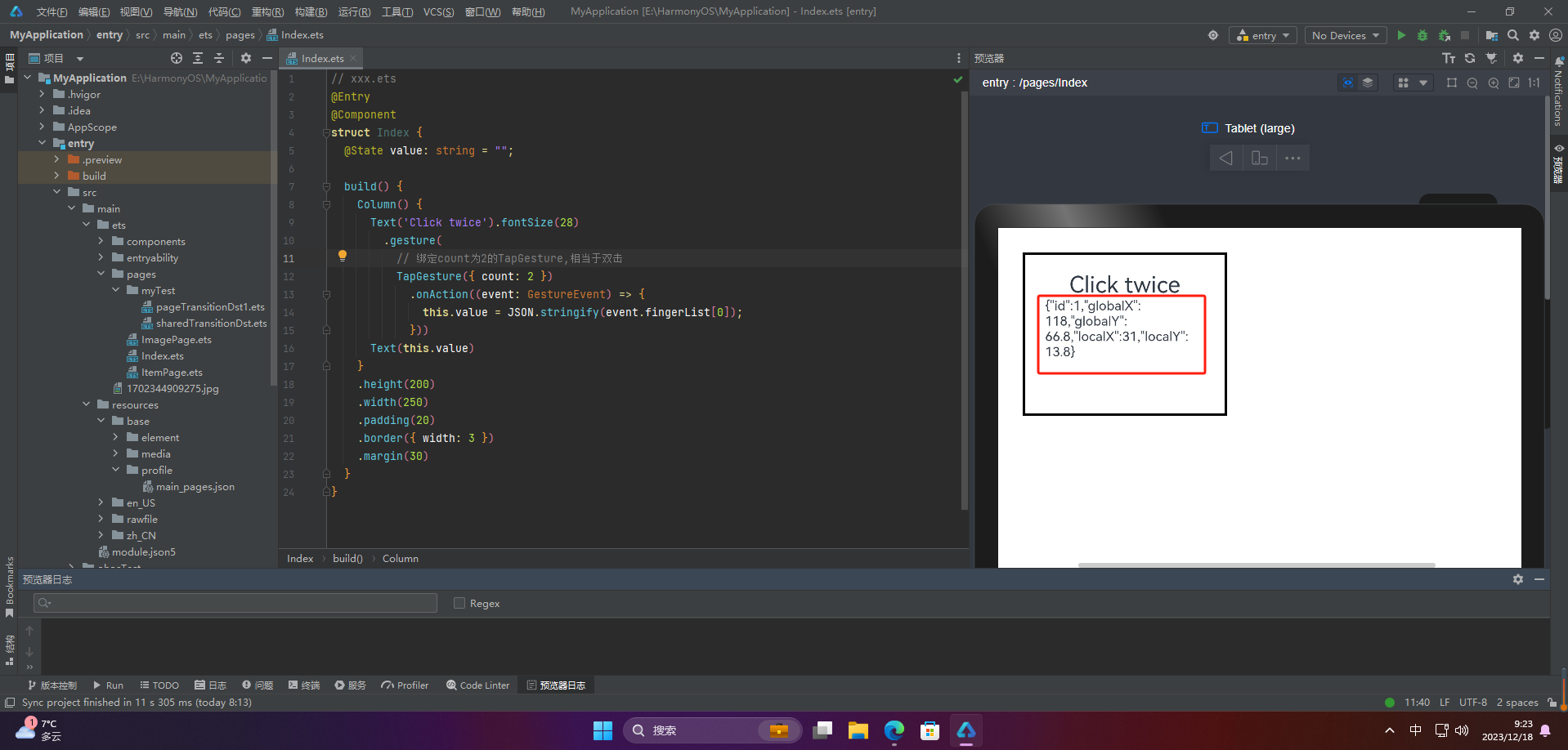The height and width of the screenshot is (750, 1568).
Task: Click the previewer font size Tt icon
Action: tap(1449, 58)
